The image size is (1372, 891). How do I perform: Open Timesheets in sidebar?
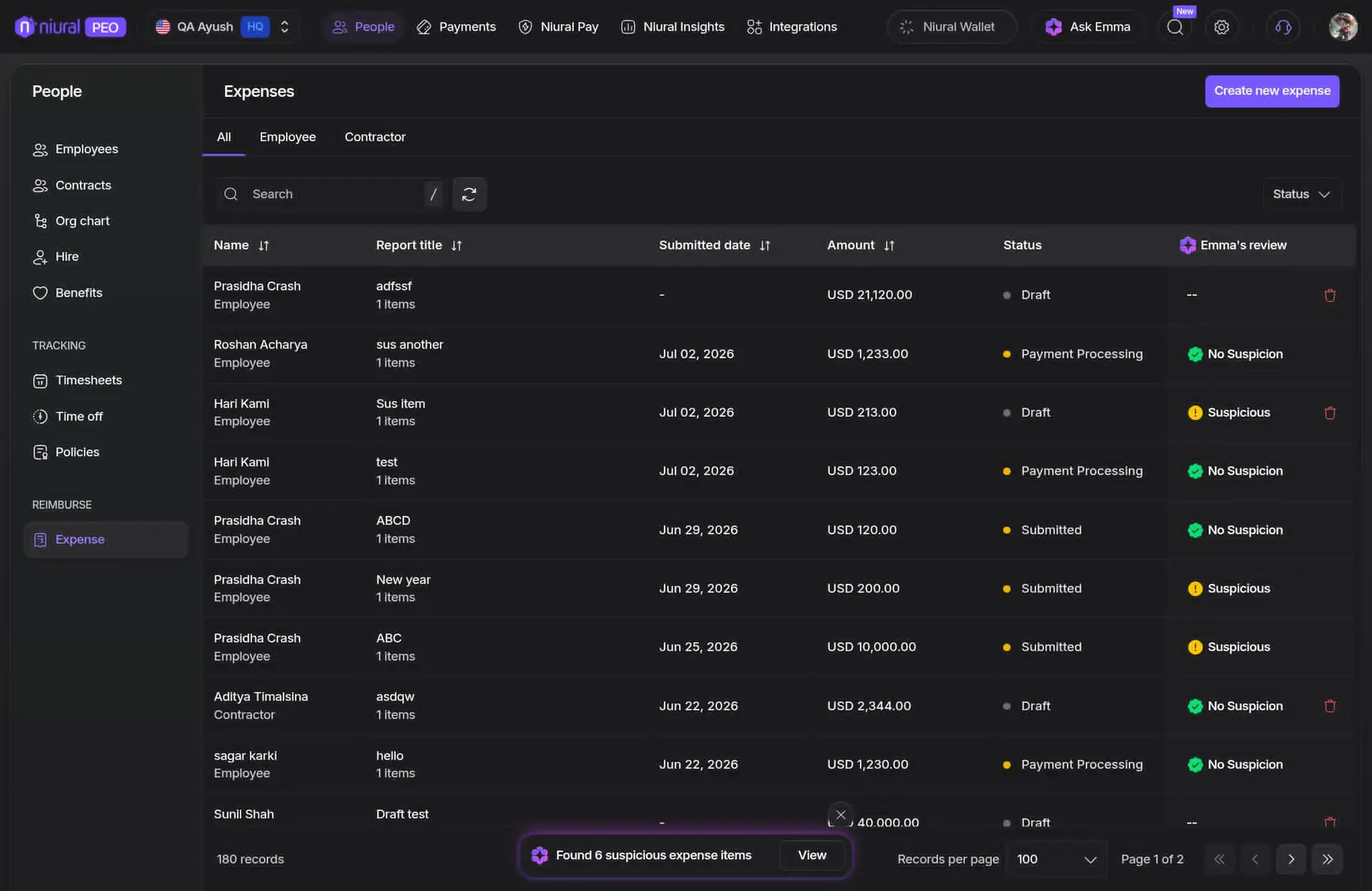(x=105, y=380)
